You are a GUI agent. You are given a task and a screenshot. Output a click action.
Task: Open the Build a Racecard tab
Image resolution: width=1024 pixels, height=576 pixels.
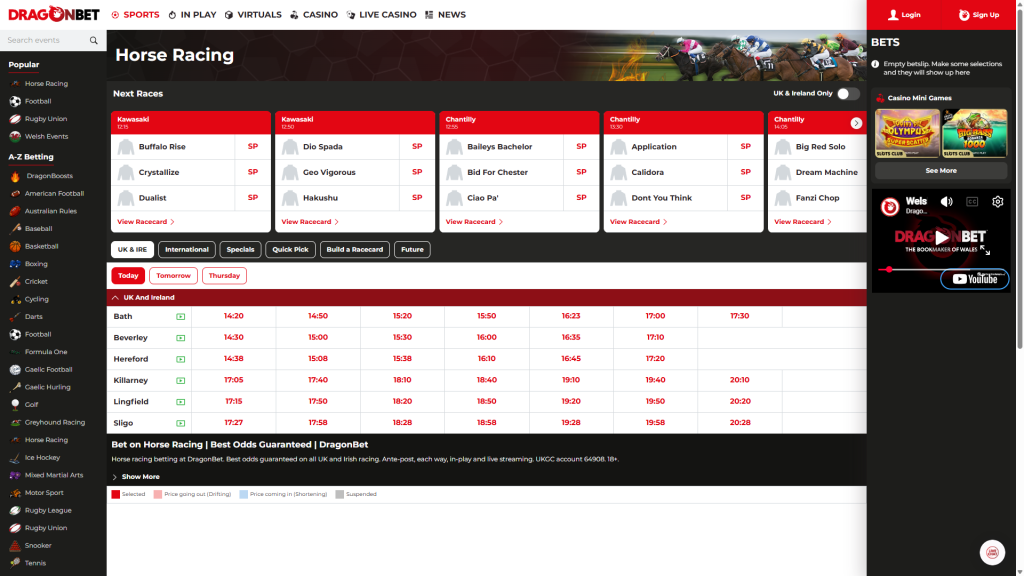click(x=355, y=249)
